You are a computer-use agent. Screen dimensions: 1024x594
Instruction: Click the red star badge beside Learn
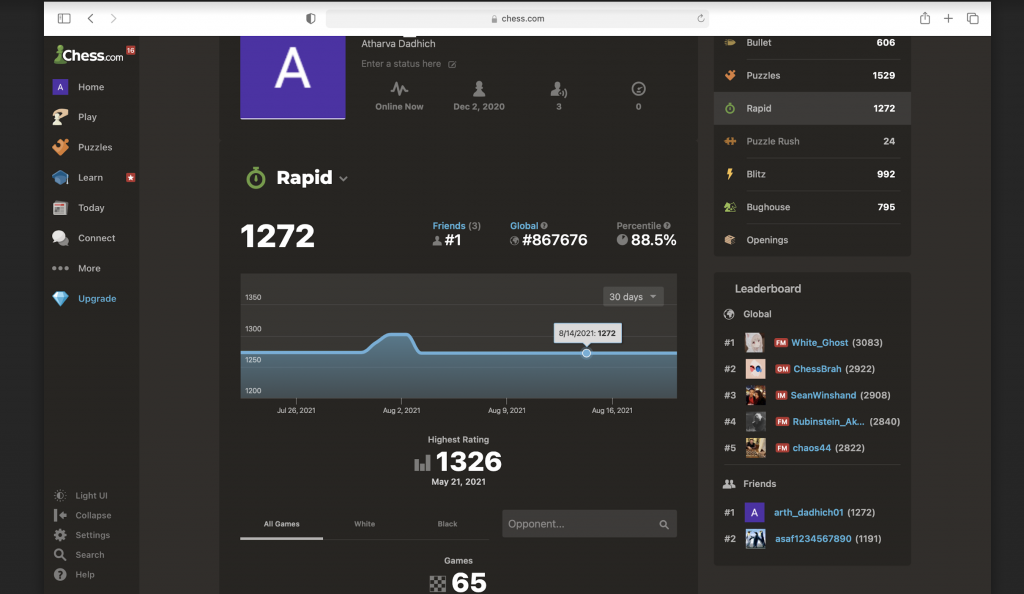pos(131,178)
